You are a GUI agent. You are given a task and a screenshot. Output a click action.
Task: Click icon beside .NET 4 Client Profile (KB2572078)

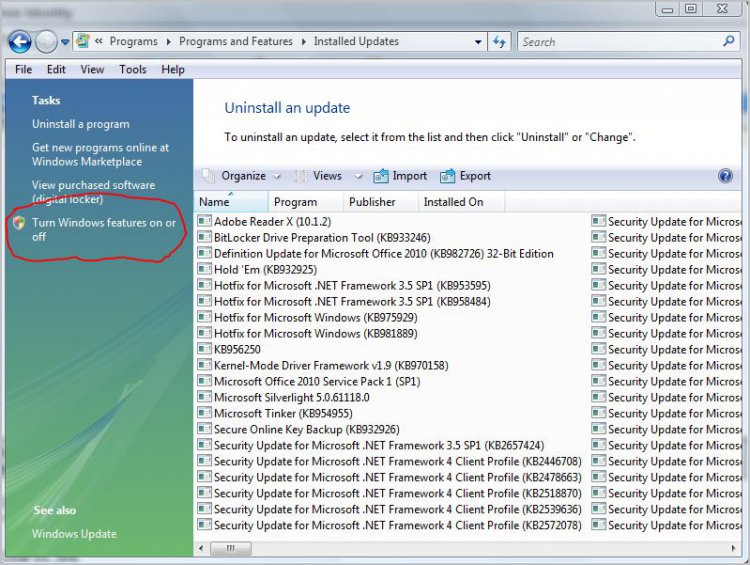click(x=204, y=526)
